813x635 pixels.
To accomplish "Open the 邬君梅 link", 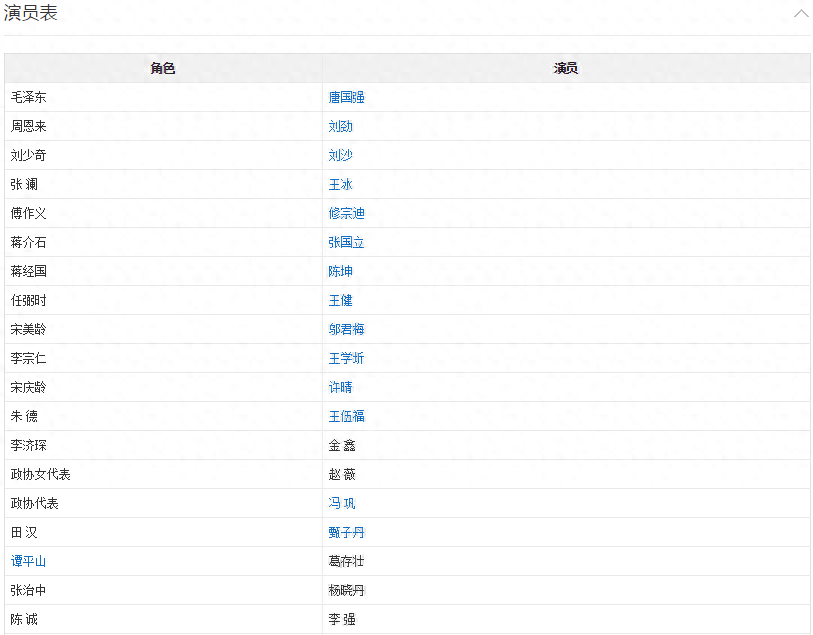I will click(346, 330).
